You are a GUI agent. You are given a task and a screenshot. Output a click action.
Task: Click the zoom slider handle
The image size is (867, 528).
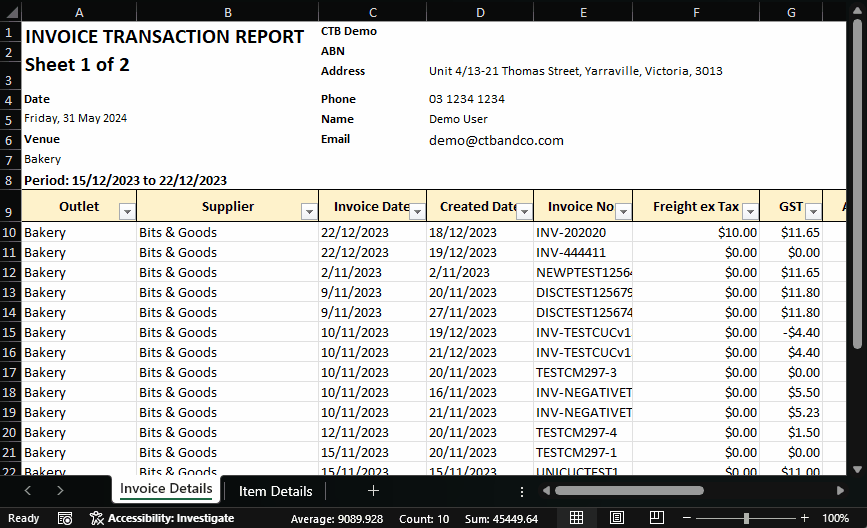[746, 518]
